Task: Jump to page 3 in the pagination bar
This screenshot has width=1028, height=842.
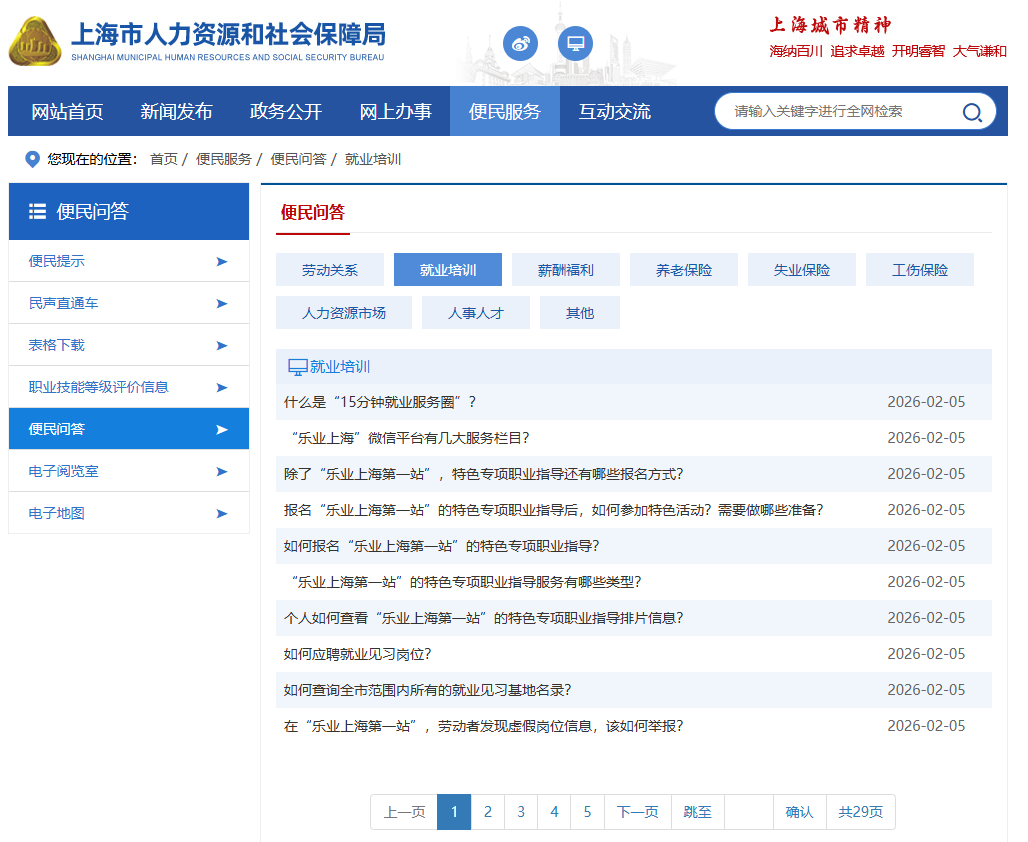Action: click(521, 812)
